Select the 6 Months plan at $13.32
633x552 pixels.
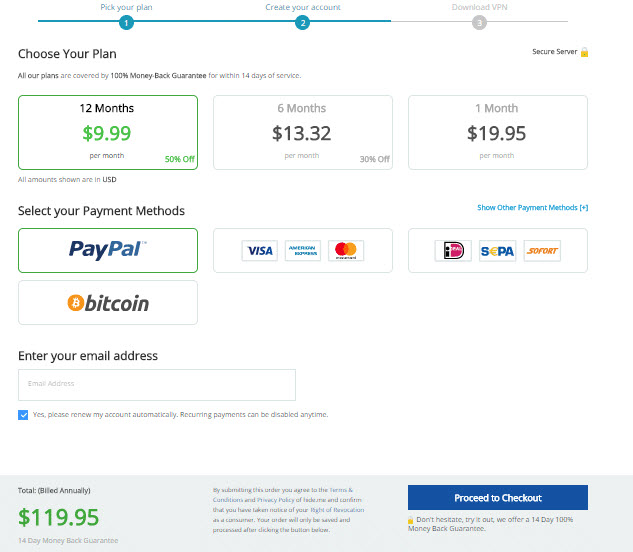coord(303,132)
